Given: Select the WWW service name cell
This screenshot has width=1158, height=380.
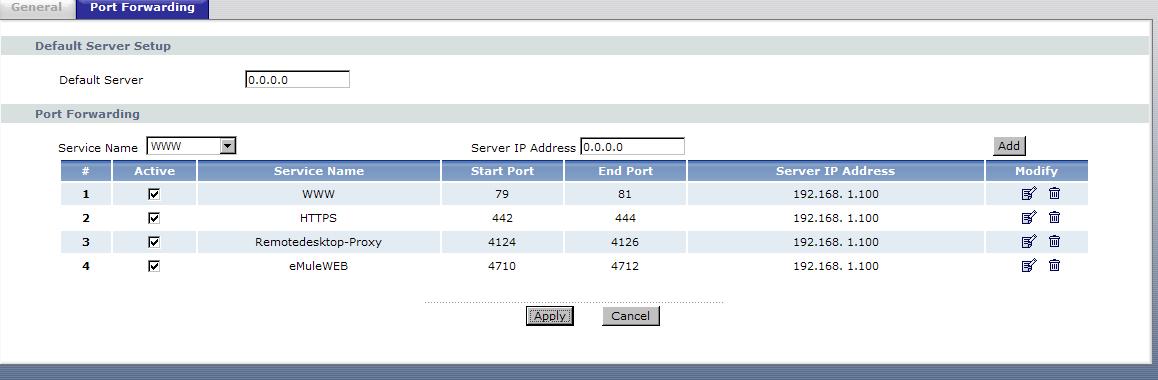Looking at the screenshot, I should tap(318, 195).
